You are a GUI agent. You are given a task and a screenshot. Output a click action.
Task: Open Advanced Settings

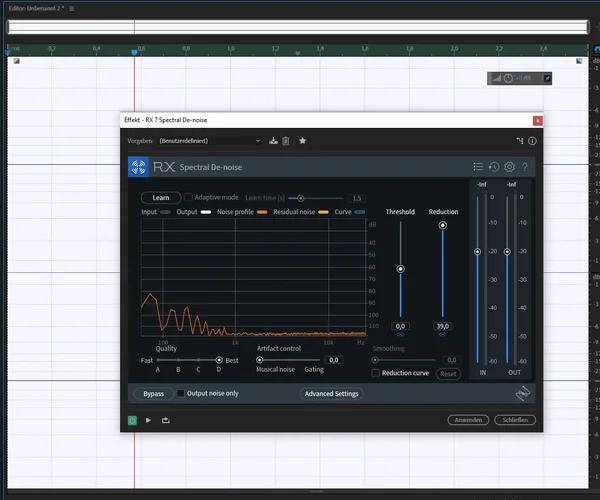[331, 394]
